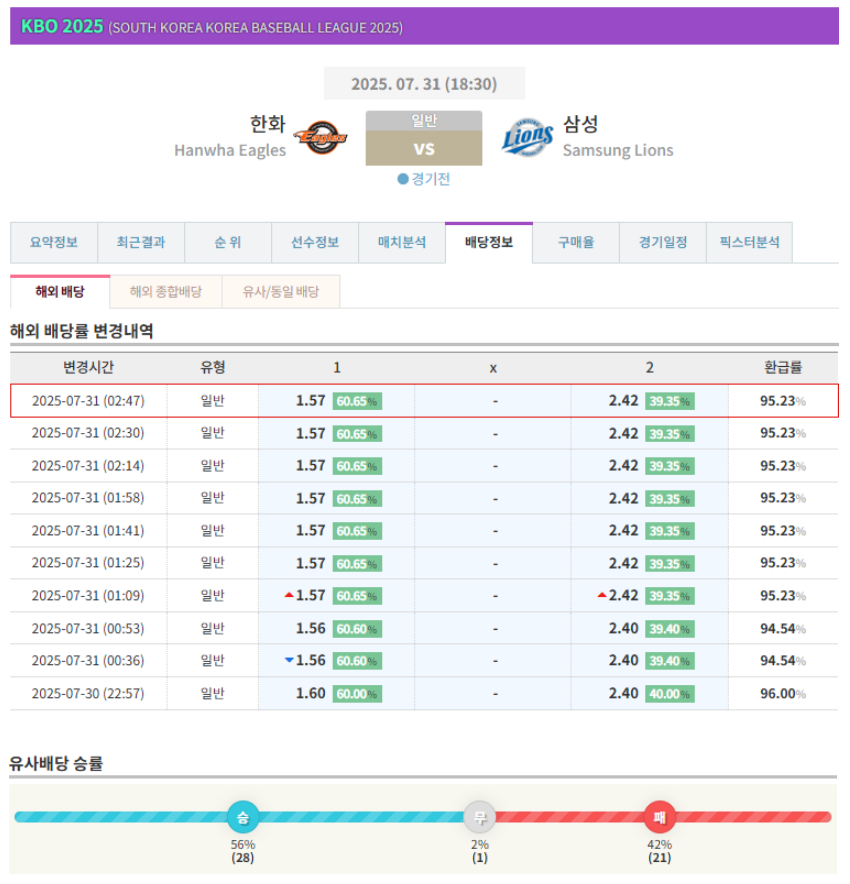
Task: Click the 96.00% refund rate value
Action: [x=783, y=693]
